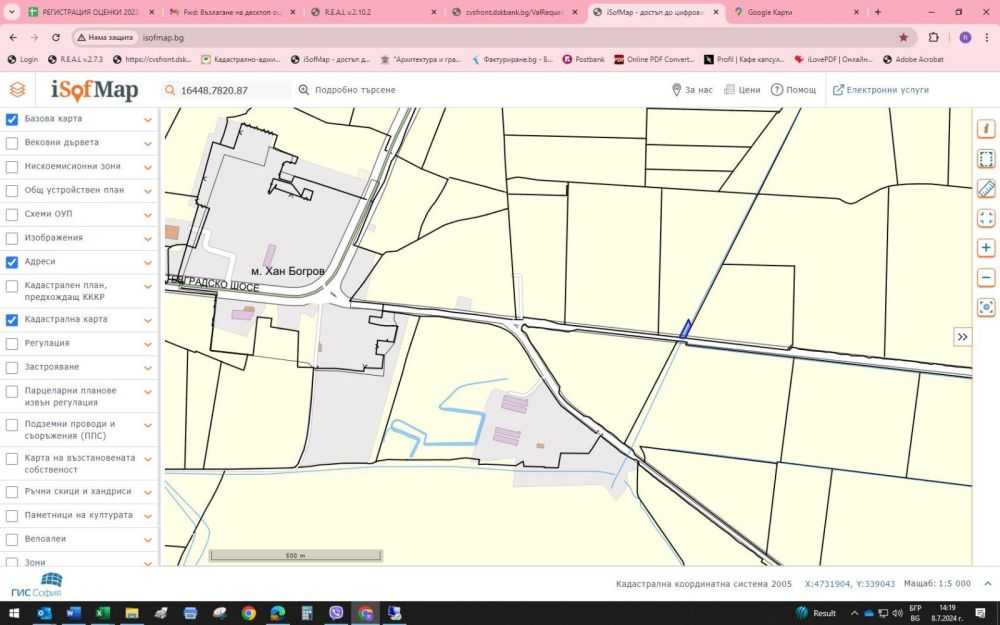Disable the Адреси layer checkbox
The width and height of the screenshot is (1000, 625).
point(12,262)
